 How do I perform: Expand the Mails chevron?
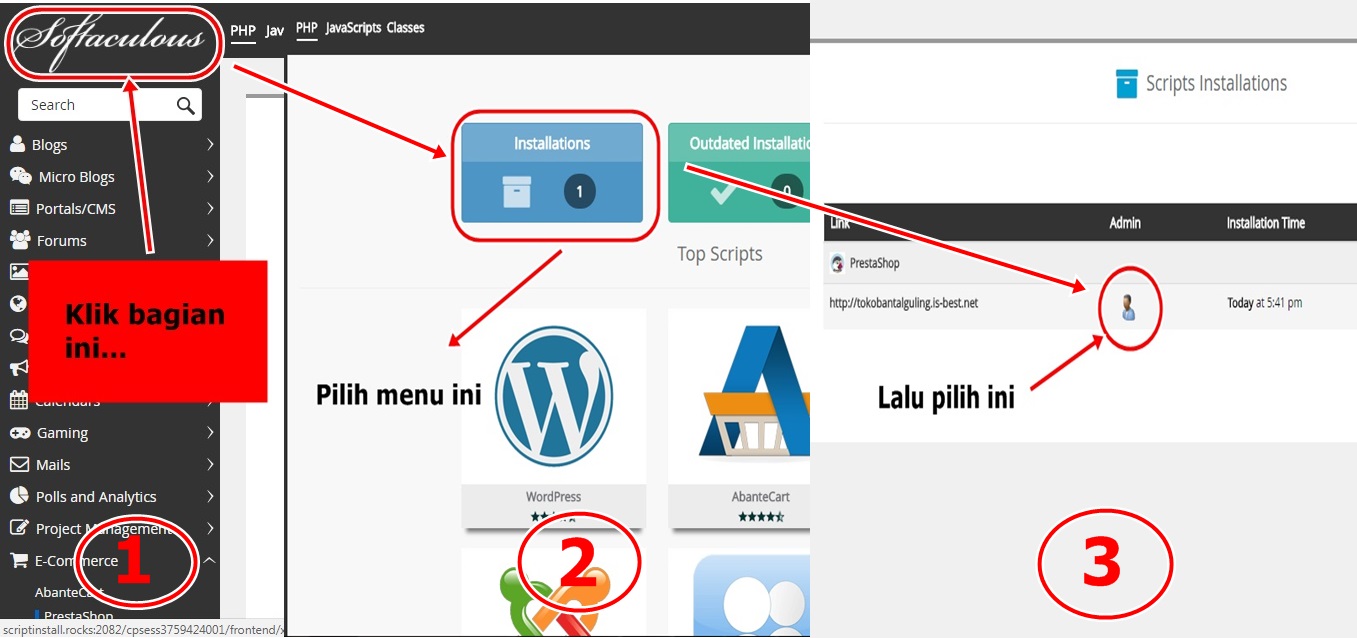210,465
